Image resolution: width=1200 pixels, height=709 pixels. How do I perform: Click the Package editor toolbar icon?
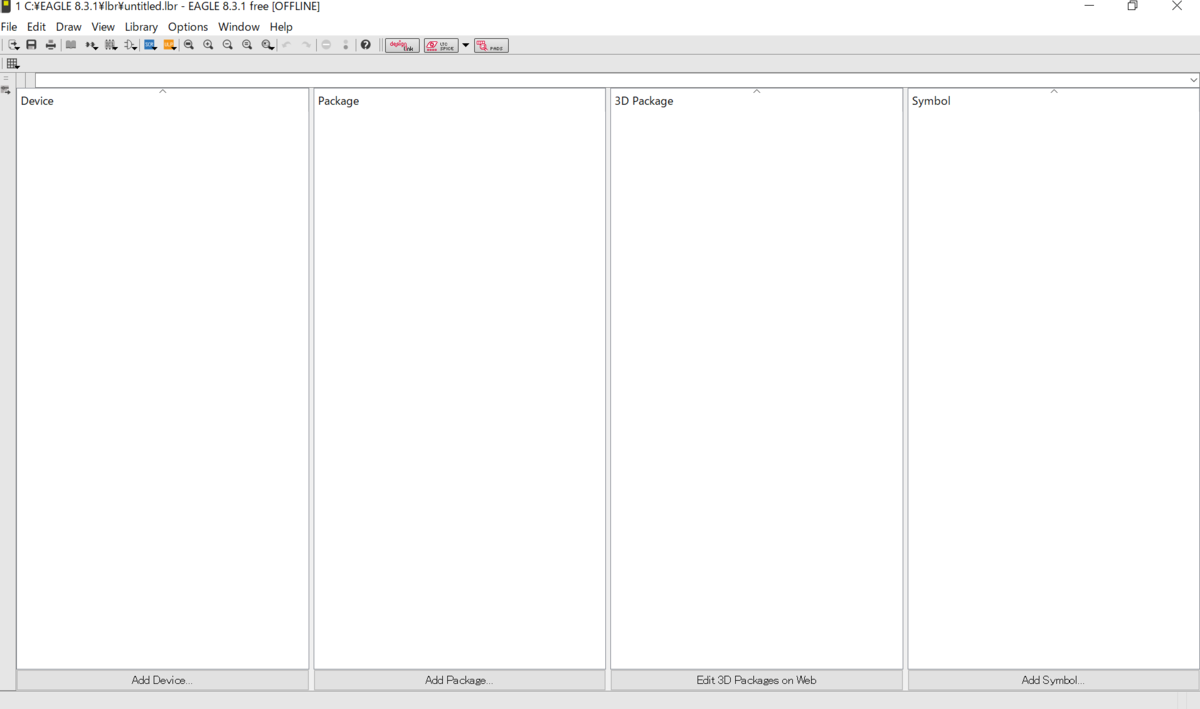click(111, 45)
